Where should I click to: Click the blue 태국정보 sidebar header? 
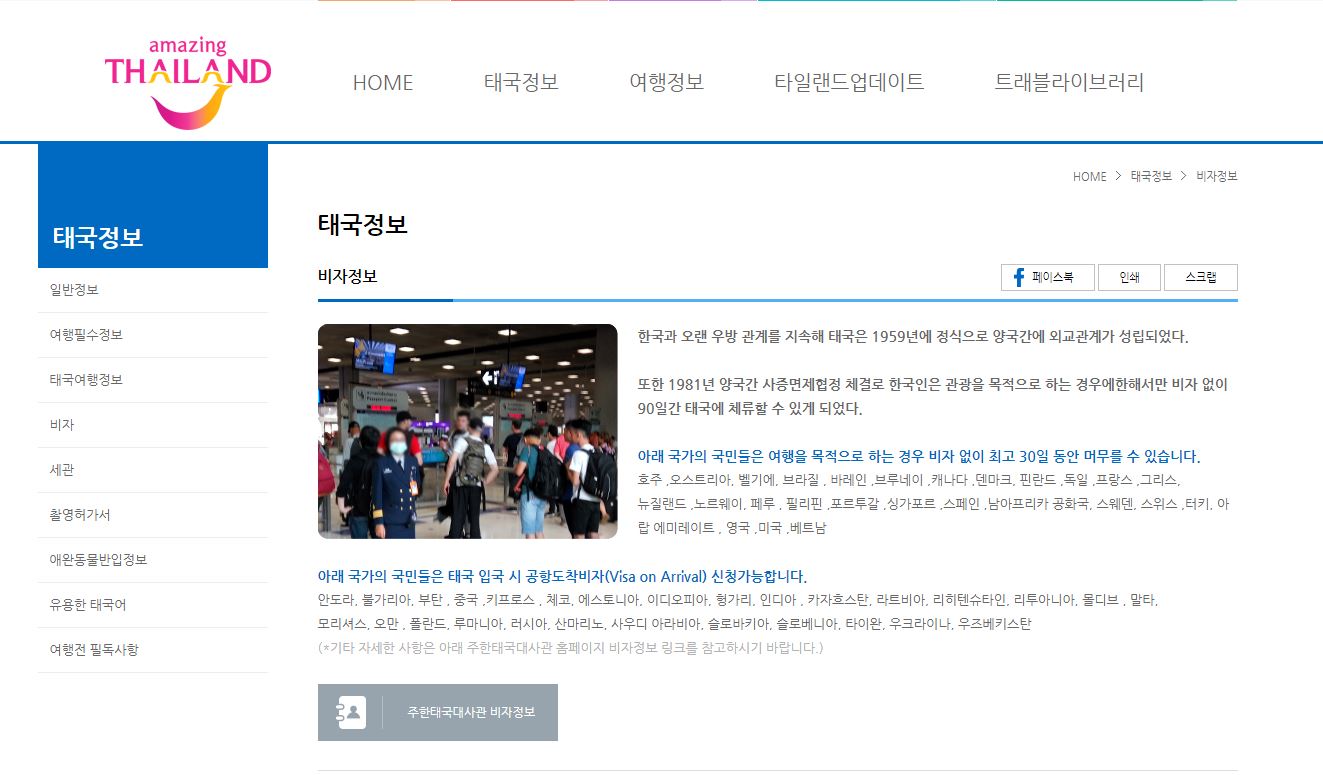tap(153, 206)
